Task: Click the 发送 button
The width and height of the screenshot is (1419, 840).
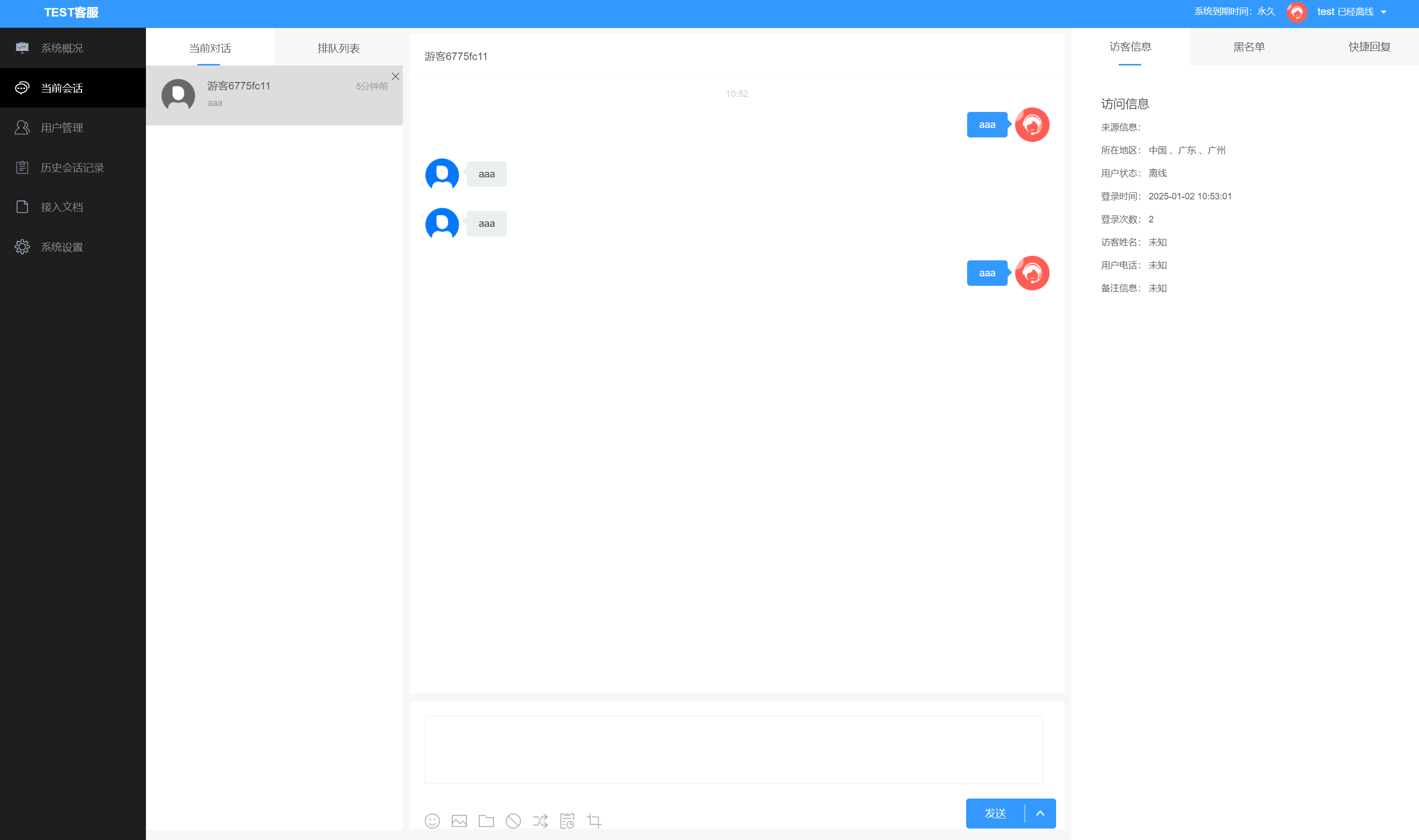Action: coord(995,813)
